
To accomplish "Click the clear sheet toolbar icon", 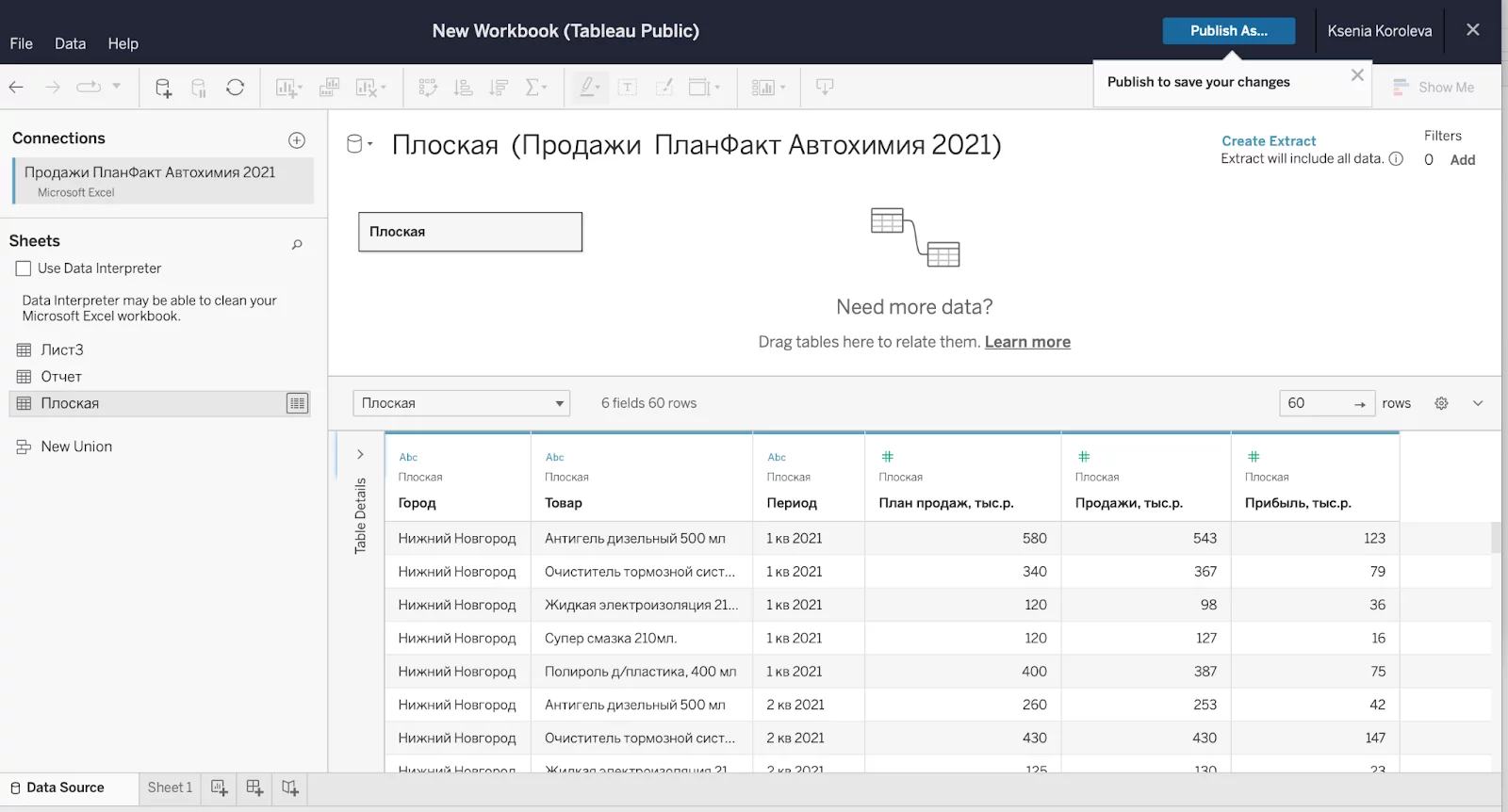I will click(368, 88).
